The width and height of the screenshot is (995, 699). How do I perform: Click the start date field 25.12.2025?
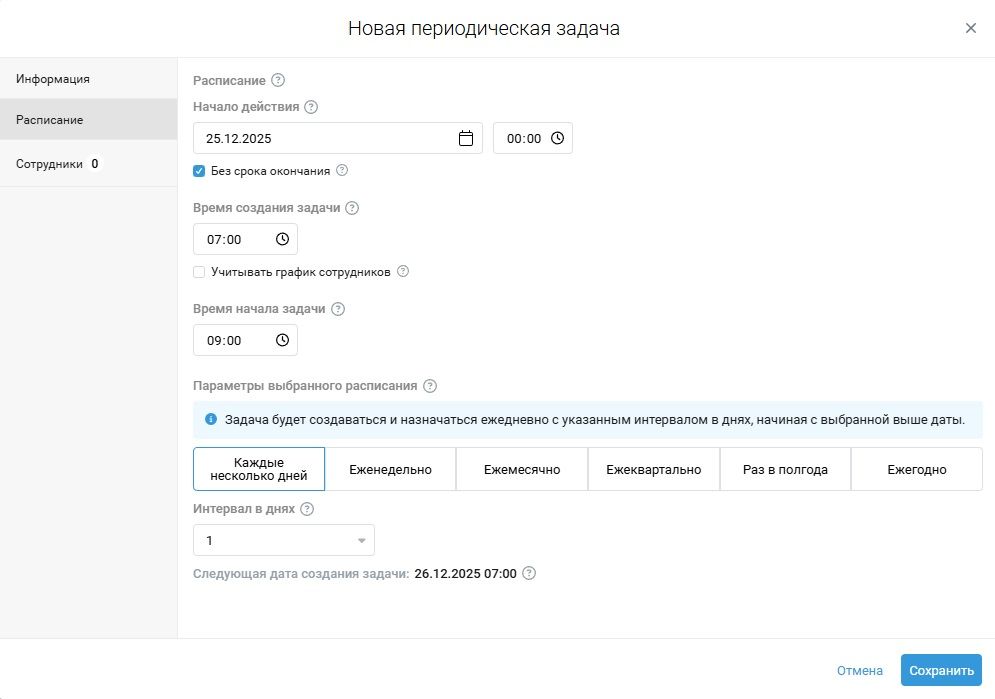coord(320,139)
